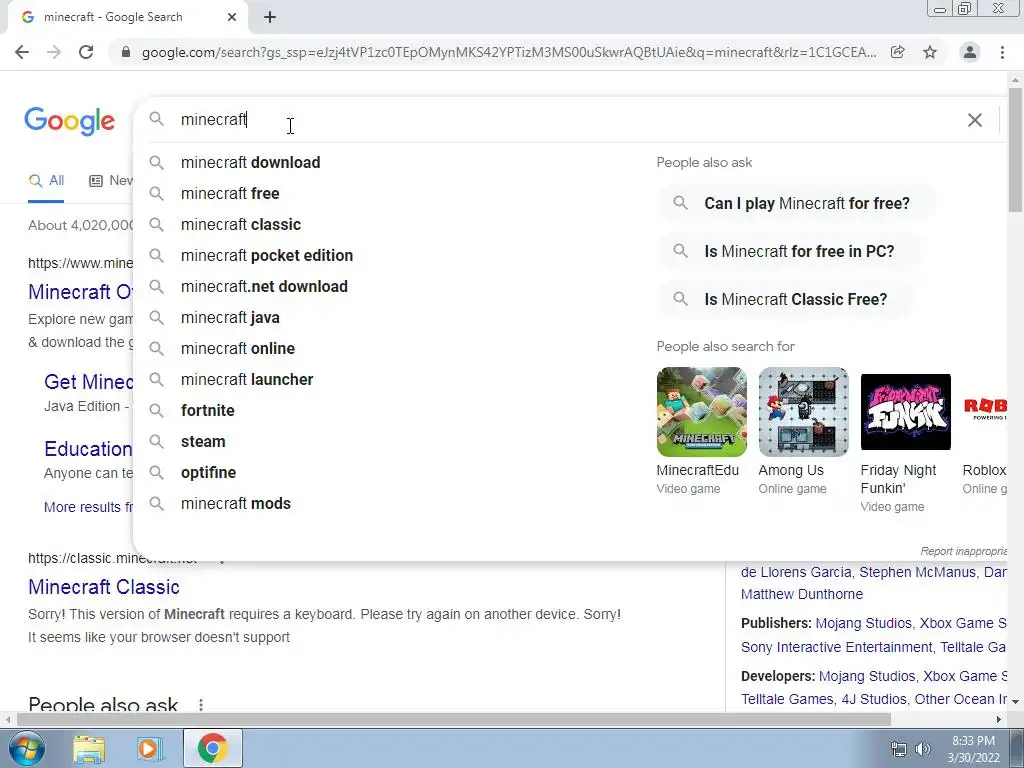This screenshot has width=1024, height=768.
Task: Click the network tray icon
Action: (x=899, y=749)
